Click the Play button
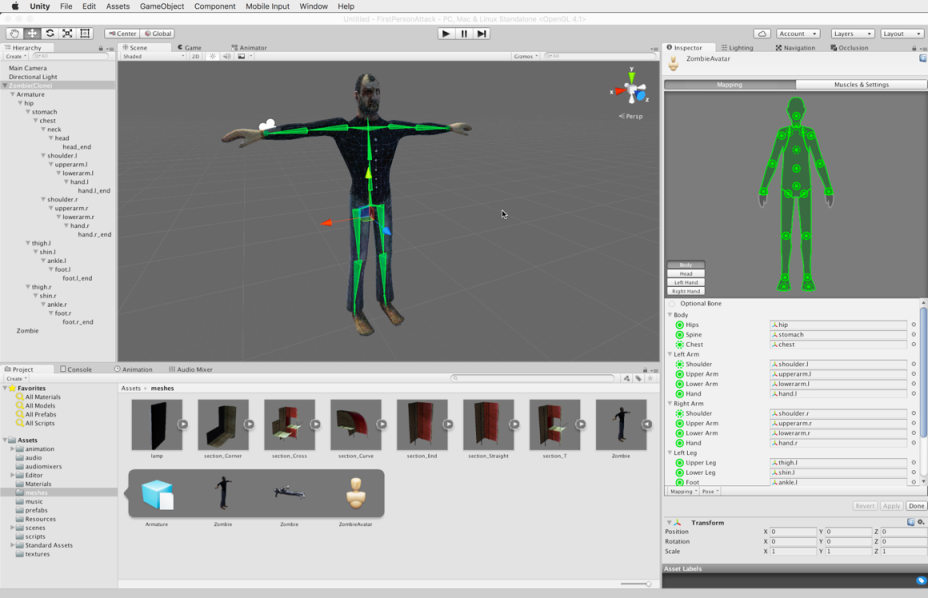 [x=446, y=34]
